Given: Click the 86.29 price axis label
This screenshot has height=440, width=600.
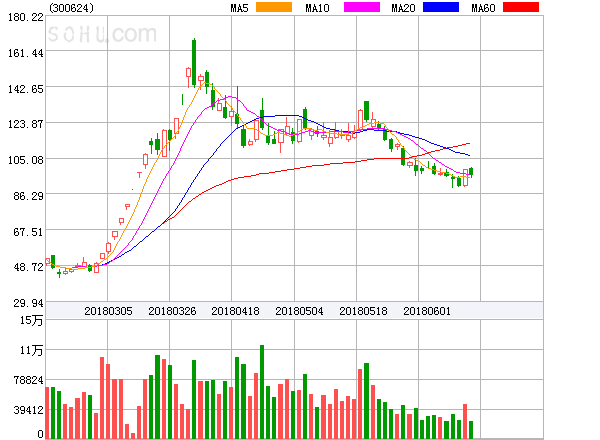Looking at the screenshot, I should click(28, 196).
